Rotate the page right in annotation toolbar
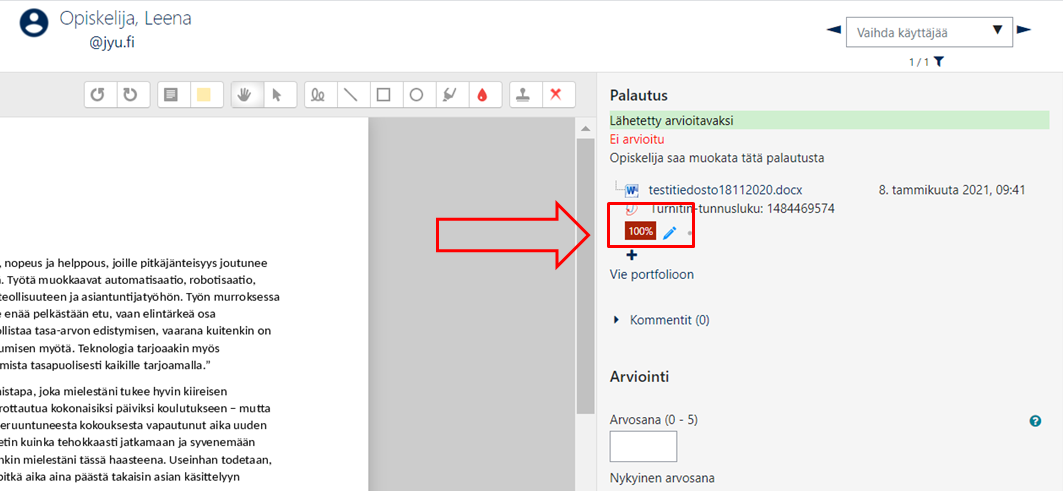The image size is (1063, 491). [x=130, y=95]
